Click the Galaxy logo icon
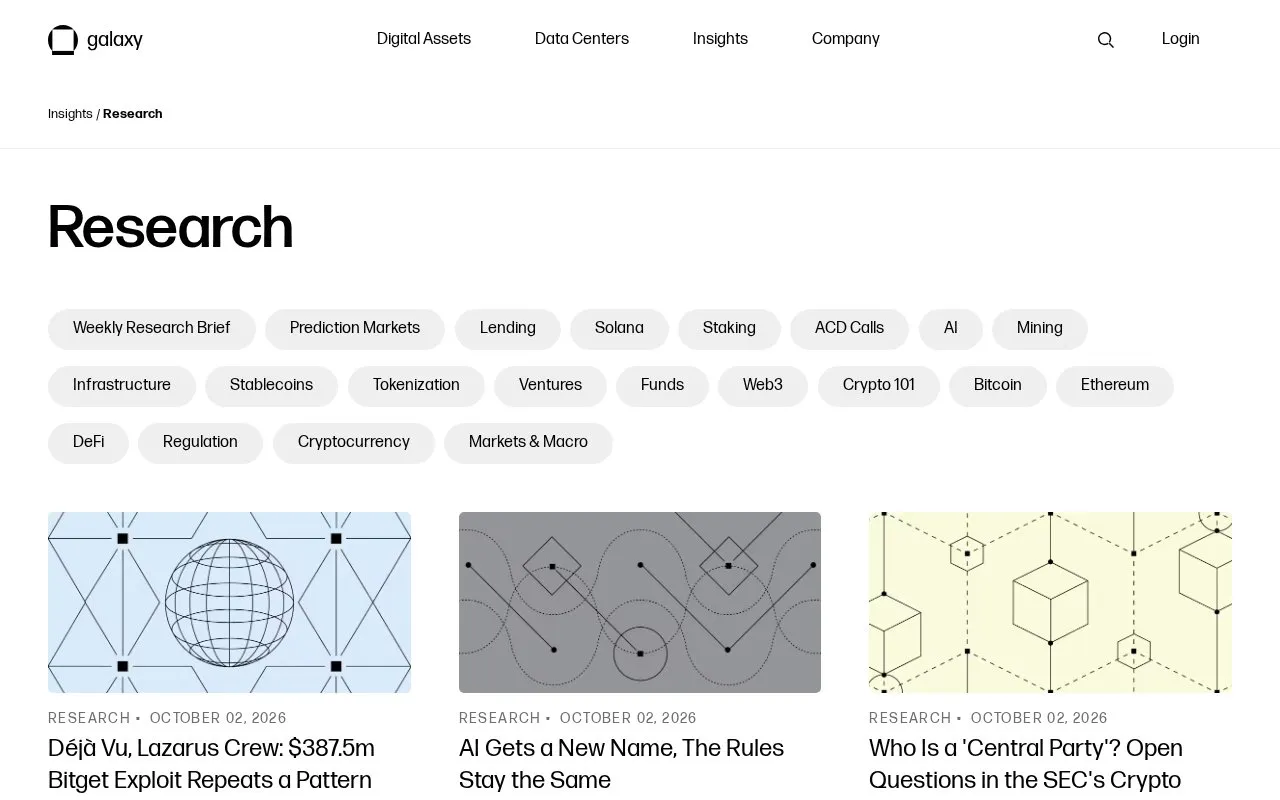 coord(63,40)
